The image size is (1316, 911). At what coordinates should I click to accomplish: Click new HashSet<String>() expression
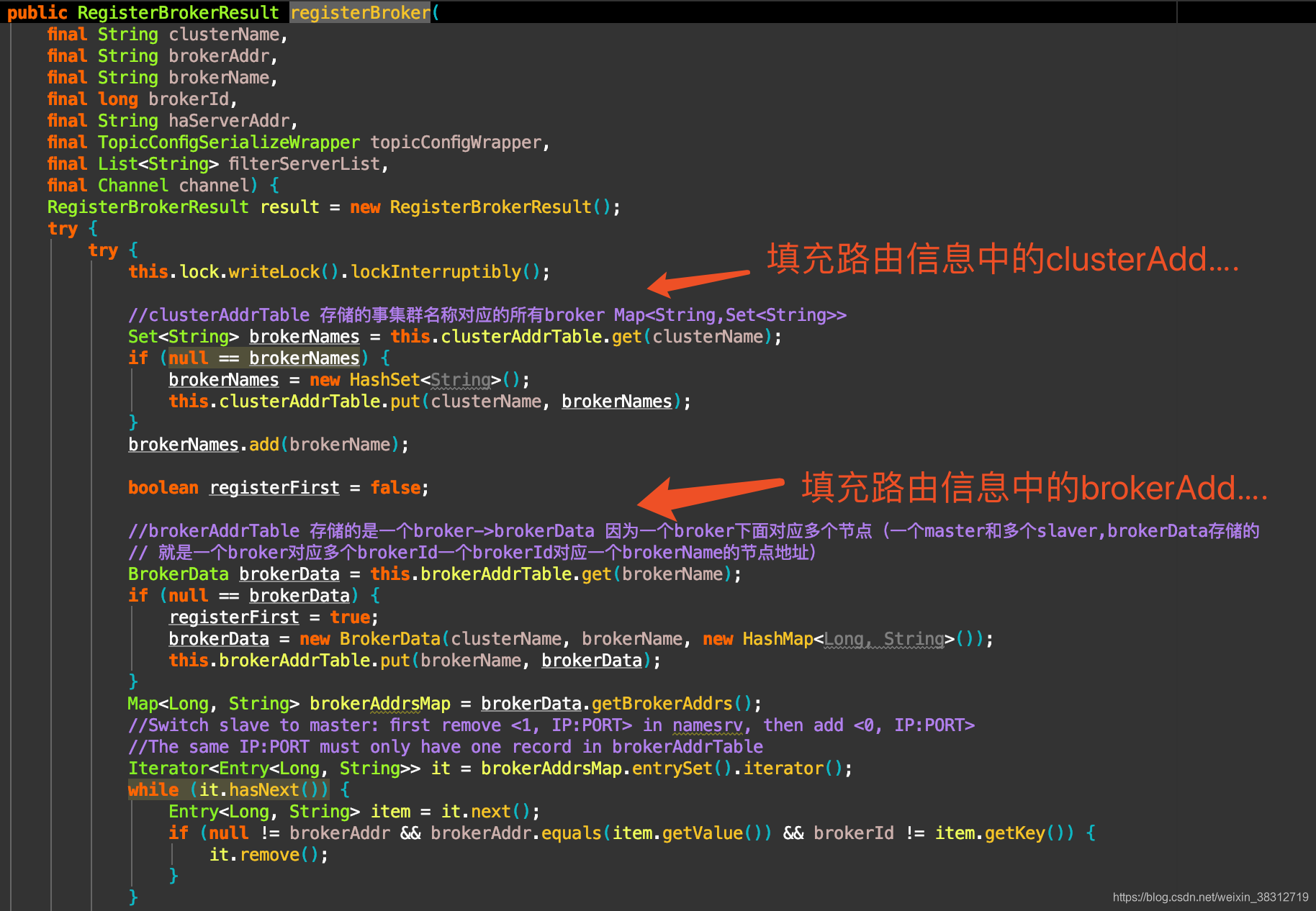(415, 379)
